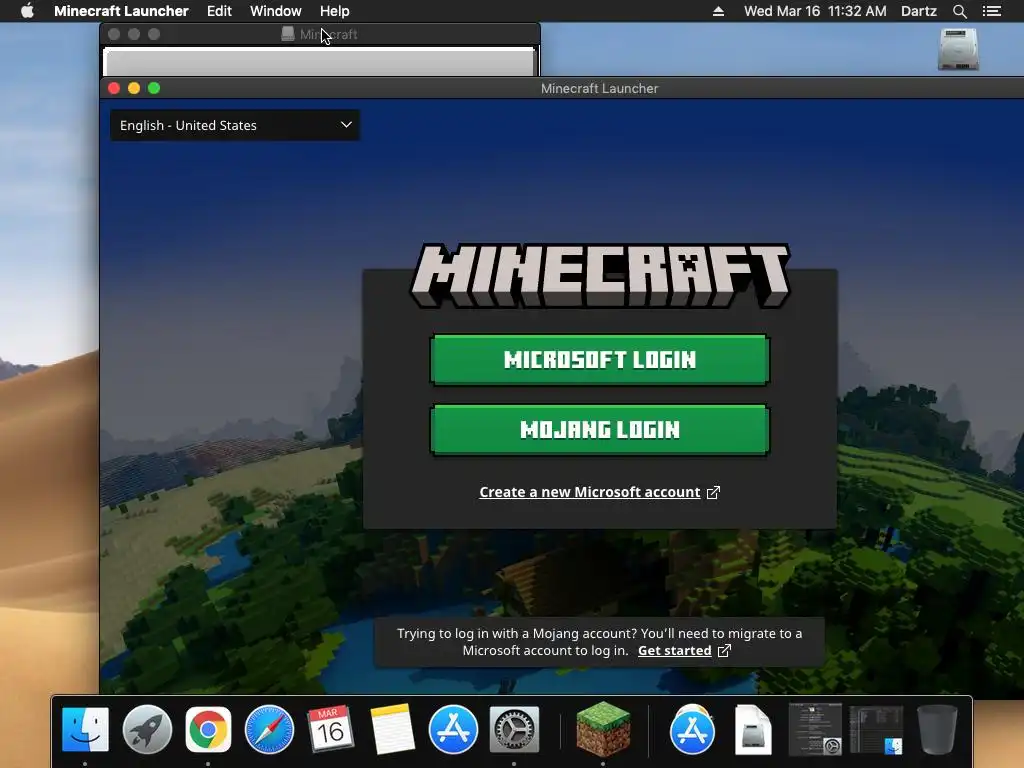
Task: Maximize the Minecraft Launcher with green button
Action: click(154, 88)
